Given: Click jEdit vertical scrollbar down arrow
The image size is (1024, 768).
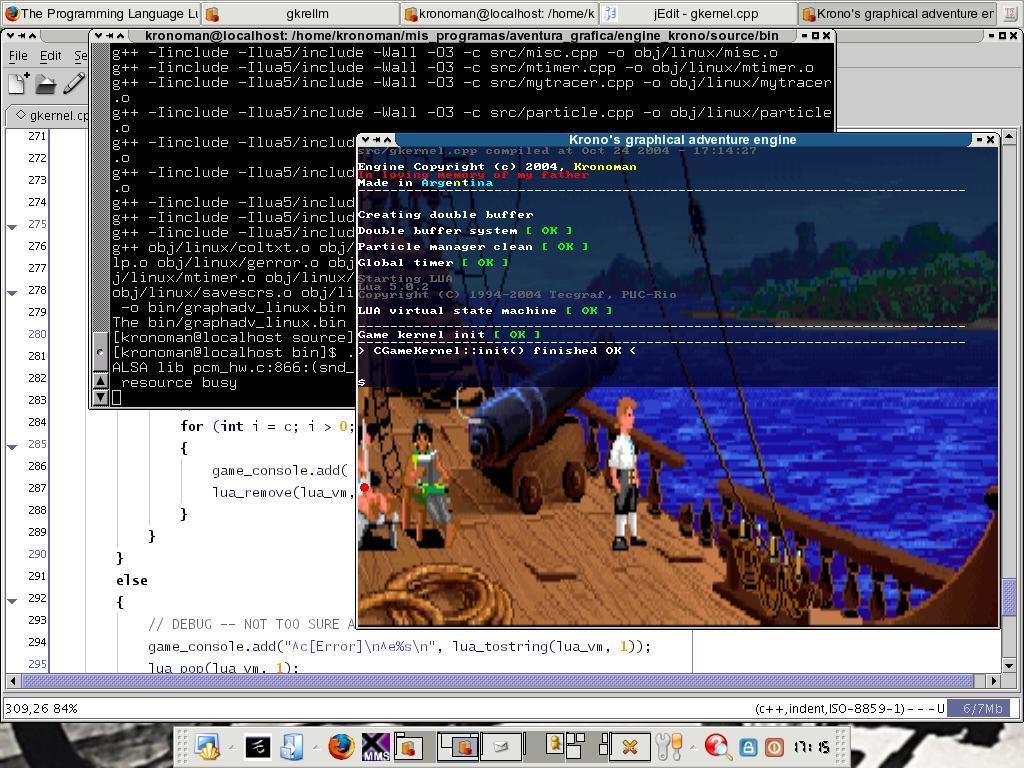Looking at the screenshot, I should coord(1010,665).
